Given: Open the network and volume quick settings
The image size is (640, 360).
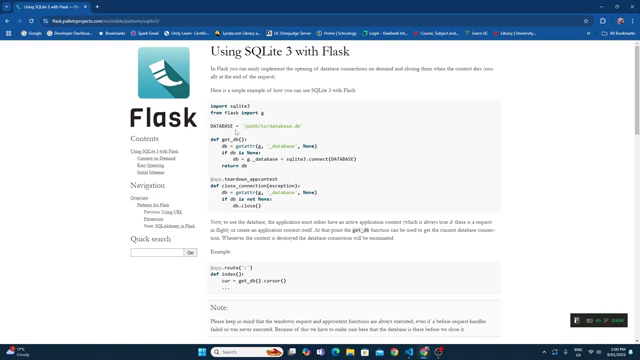Looking at the screenshot, I should tap(595, 352).
